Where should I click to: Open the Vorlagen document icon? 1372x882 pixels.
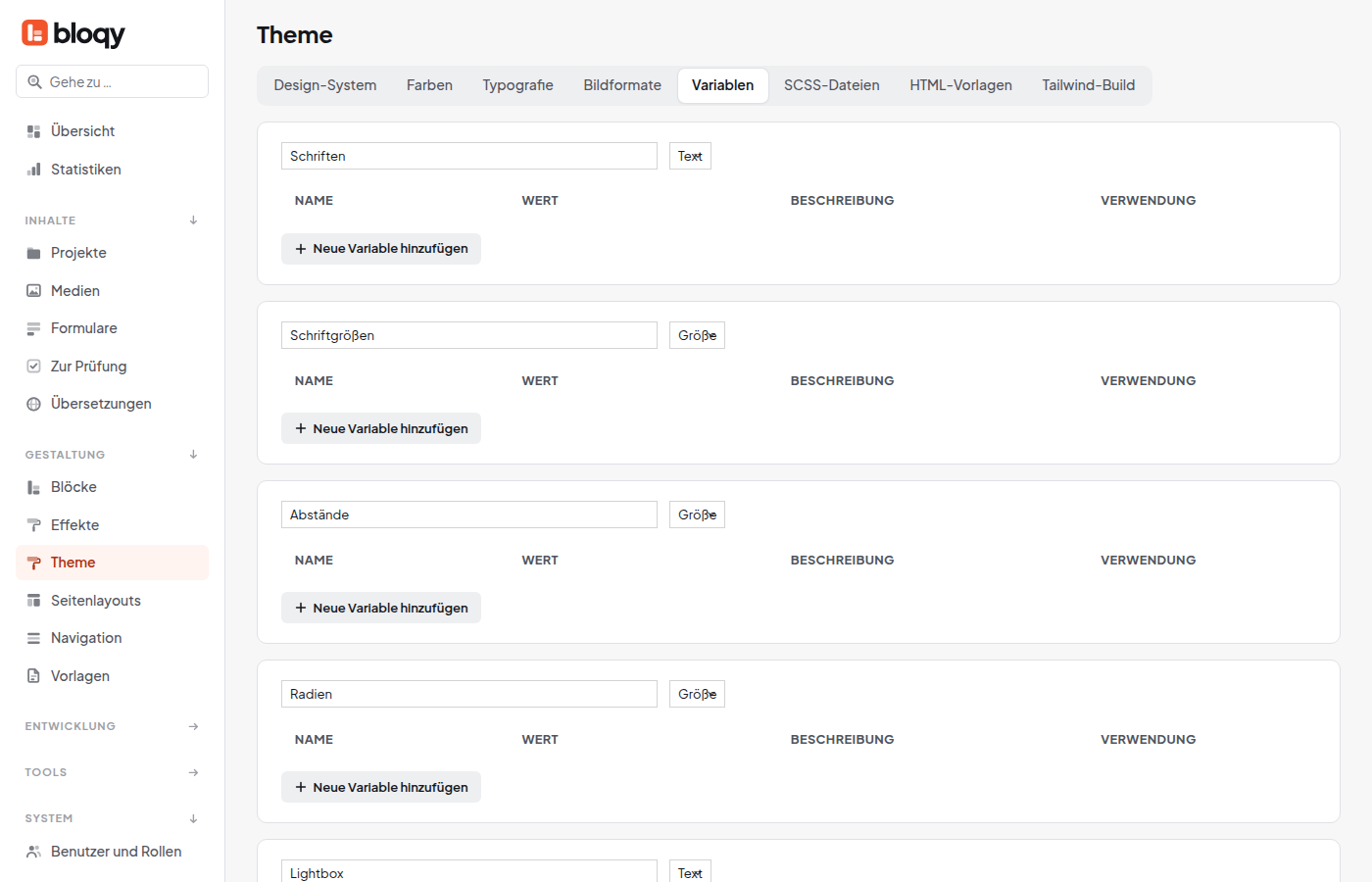33,676
